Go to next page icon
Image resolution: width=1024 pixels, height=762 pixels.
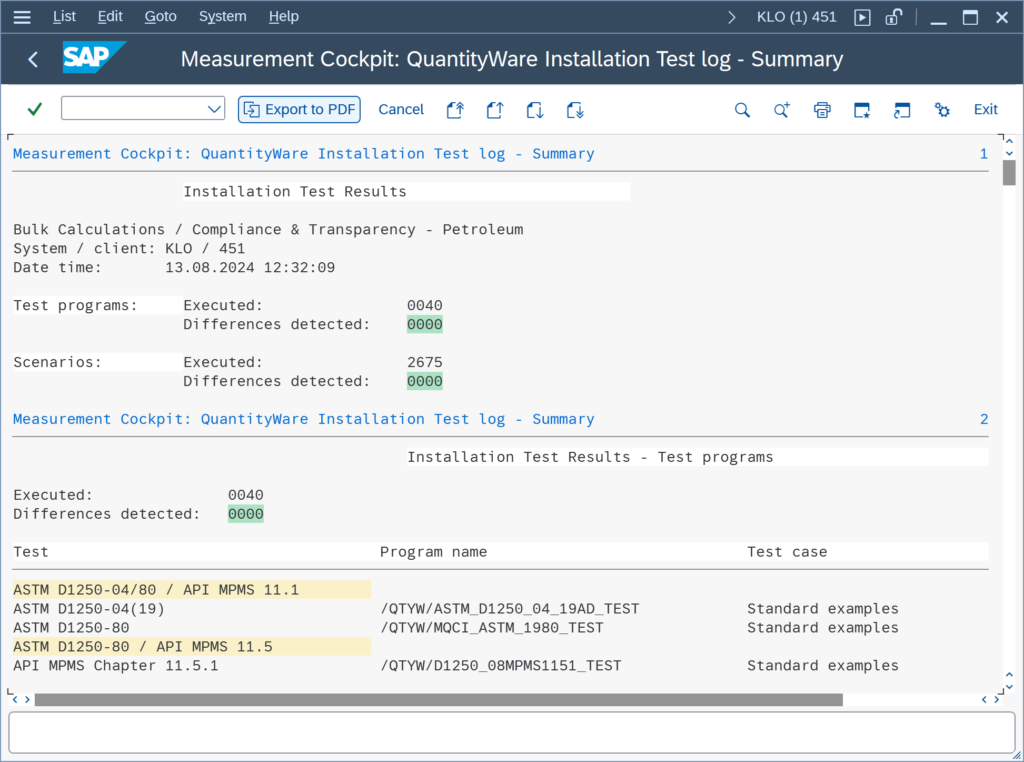[535, 110]
